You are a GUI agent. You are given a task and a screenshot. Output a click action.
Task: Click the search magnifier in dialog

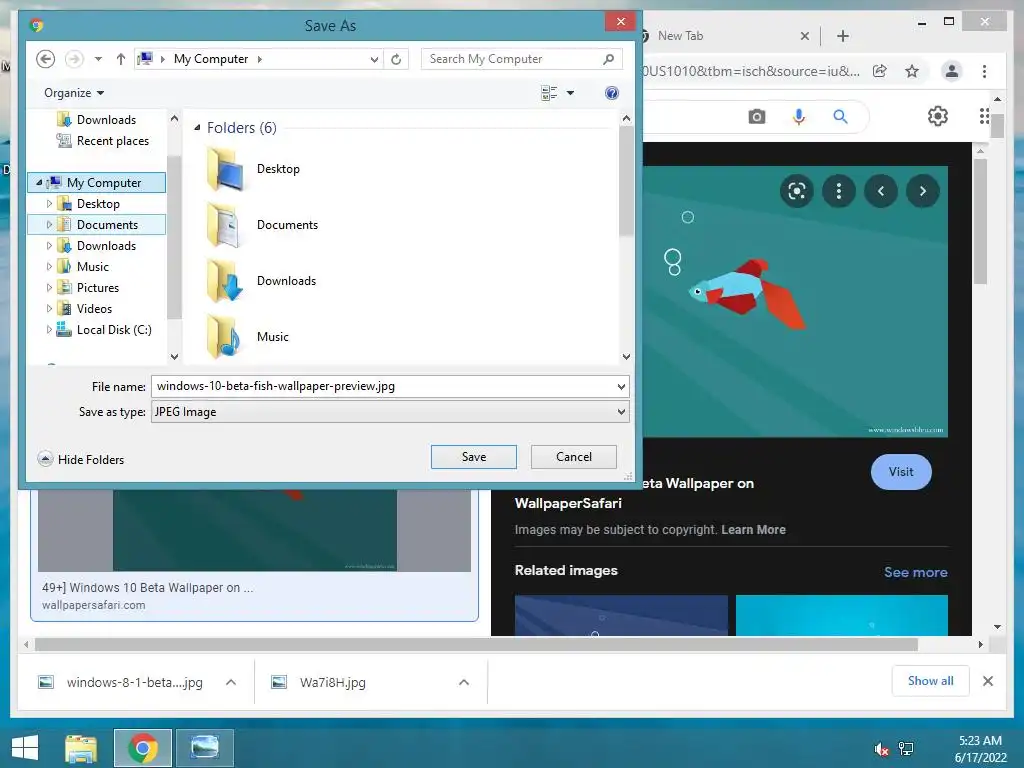[x=608, y=59]
